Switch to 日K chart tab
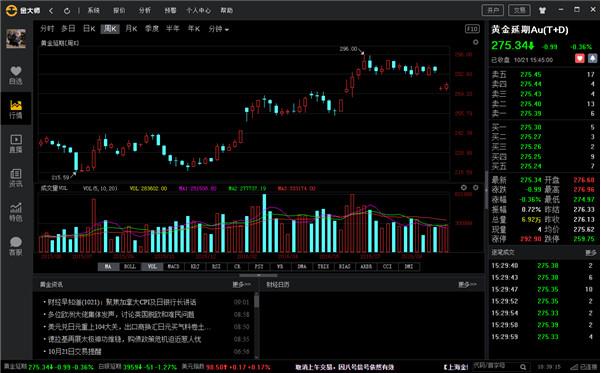601x373 pixels. click(x=89, y=29)
